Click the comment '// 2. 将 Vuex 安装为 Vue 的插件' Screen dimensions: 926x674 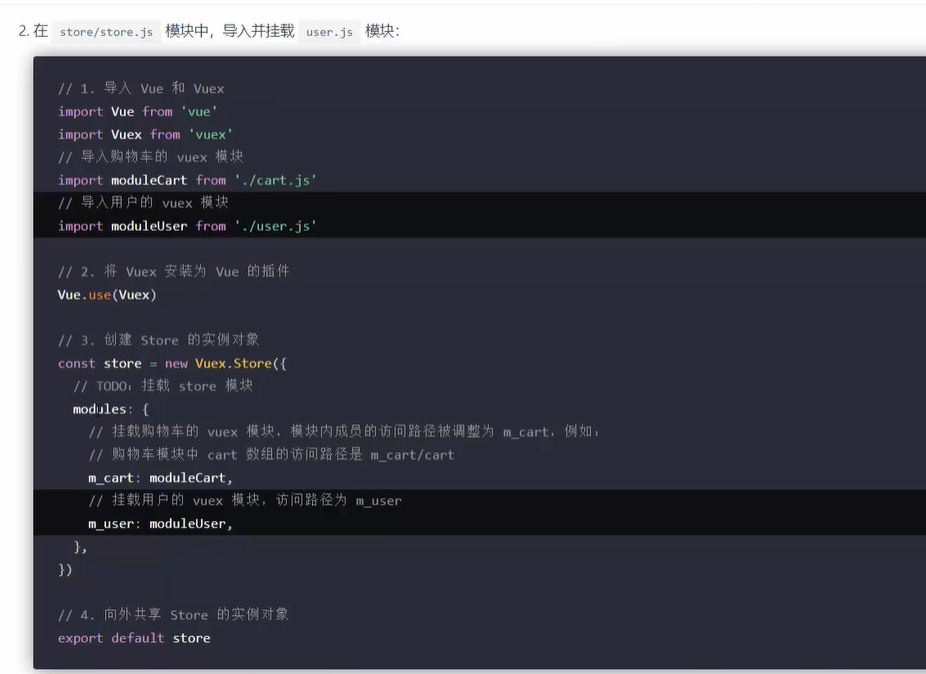click(174, 272)
